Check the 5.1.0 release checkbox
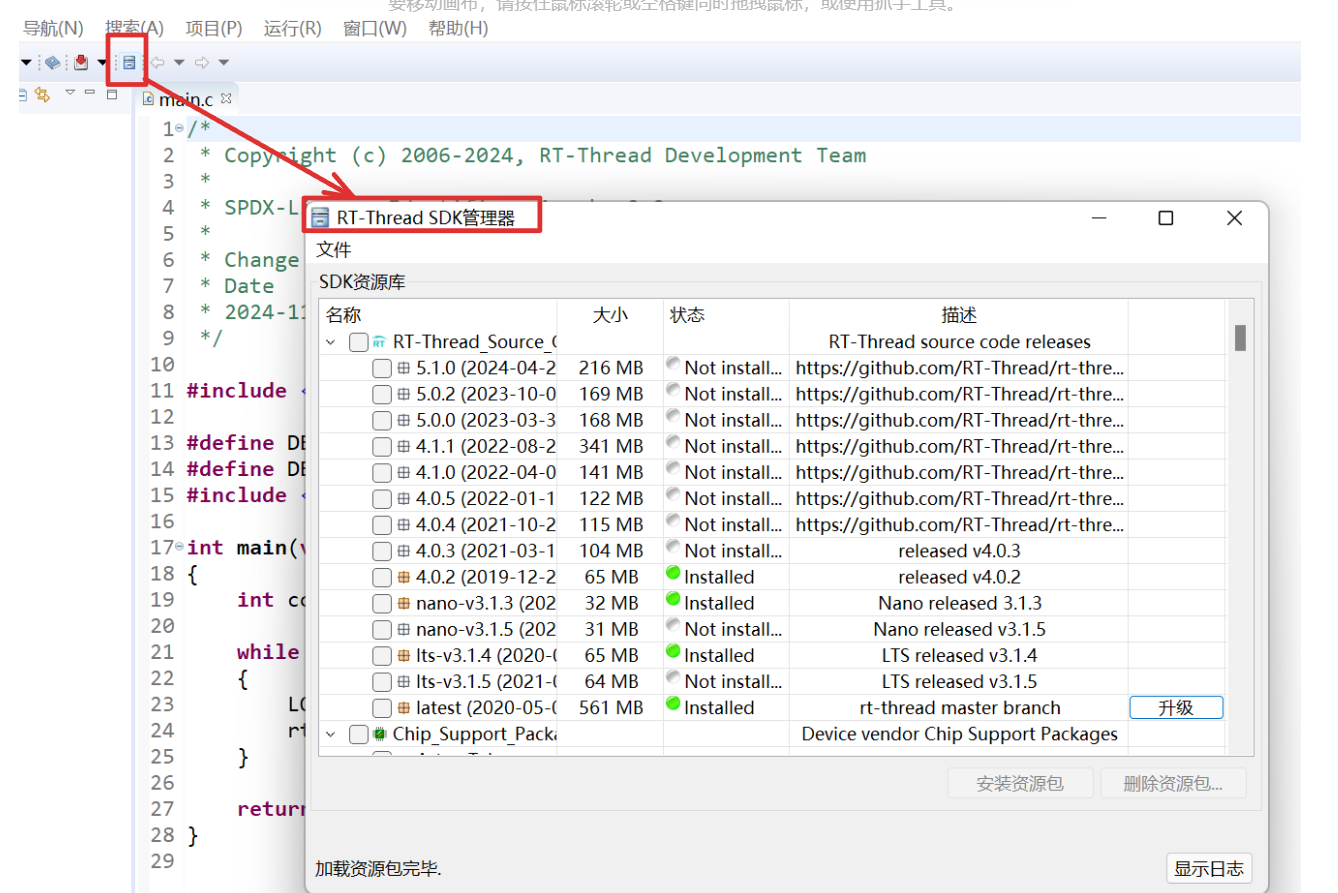The height and width of the screenshot is (893, 1338). (x=382, y=368)
